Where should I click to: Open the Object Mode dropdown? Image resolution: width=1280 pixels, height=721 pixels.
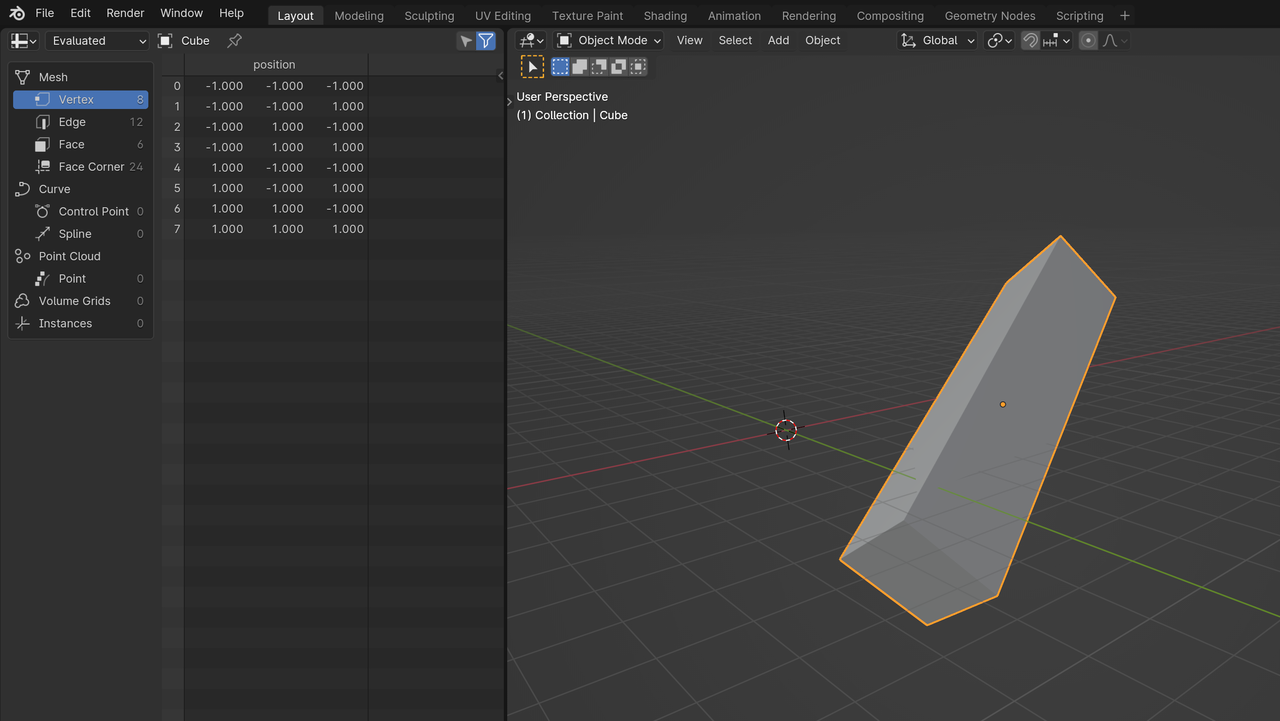[x=609, y=41]
